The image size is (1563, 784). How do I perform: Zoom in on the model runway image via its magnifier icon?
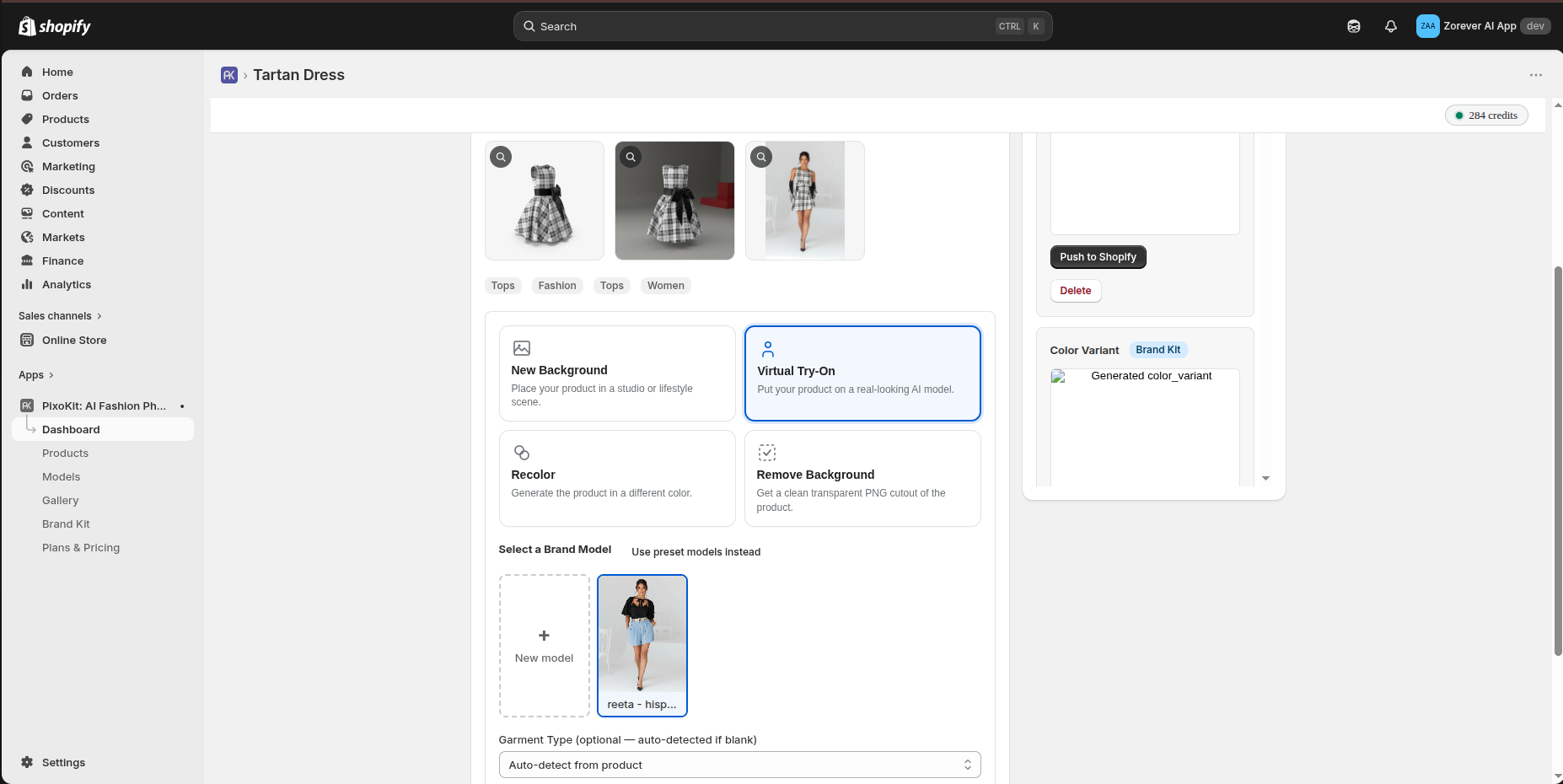761,157
